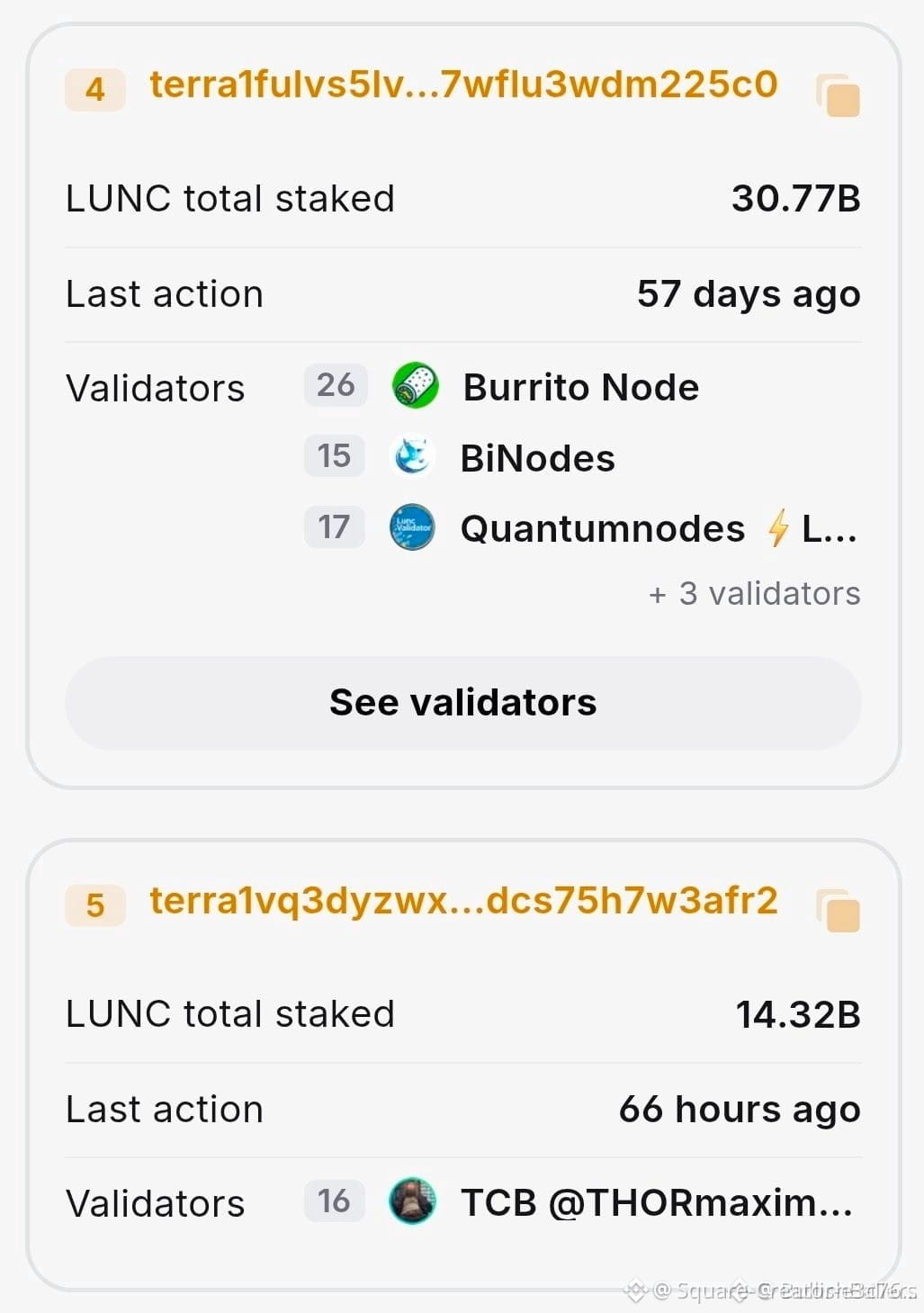Click the 30.77B total staked value
Screen dimensions: 924x1313
(795, 199)
